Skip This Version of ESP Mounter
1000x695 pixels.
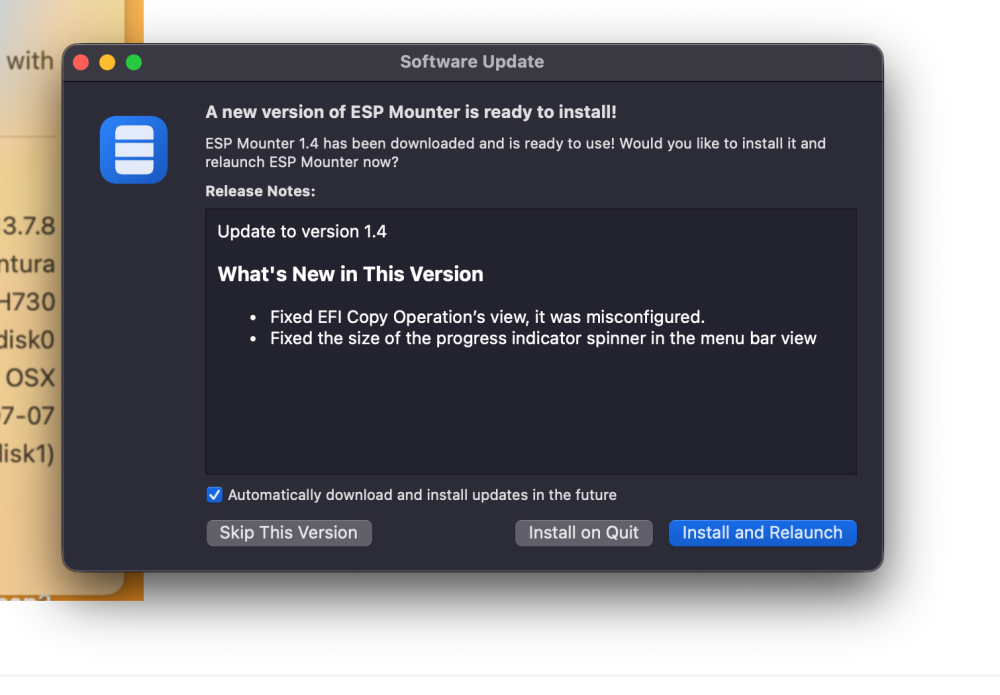(x=289, y=533)
